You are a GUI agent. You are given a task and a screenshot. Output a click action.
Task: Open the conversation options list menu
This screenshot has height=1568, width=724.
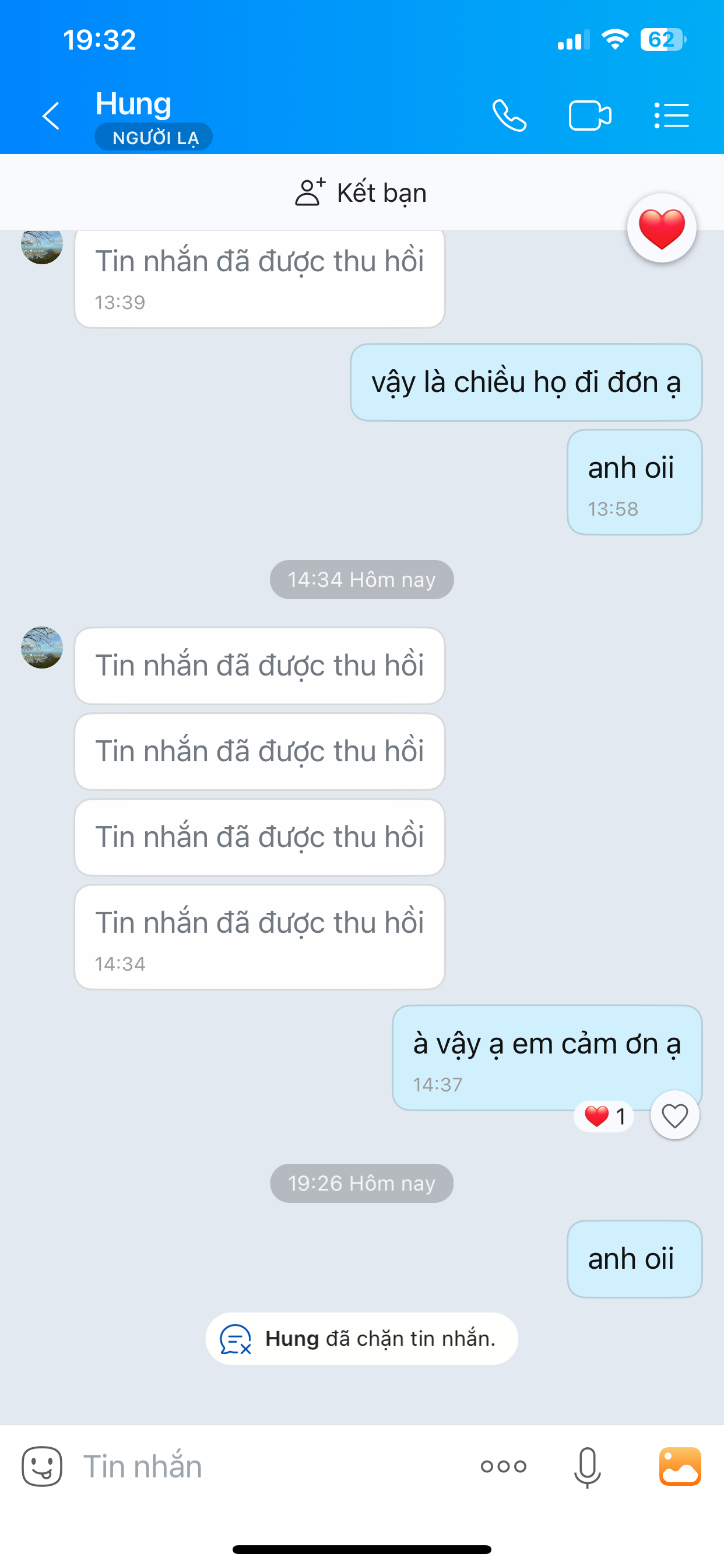(672, 116)
